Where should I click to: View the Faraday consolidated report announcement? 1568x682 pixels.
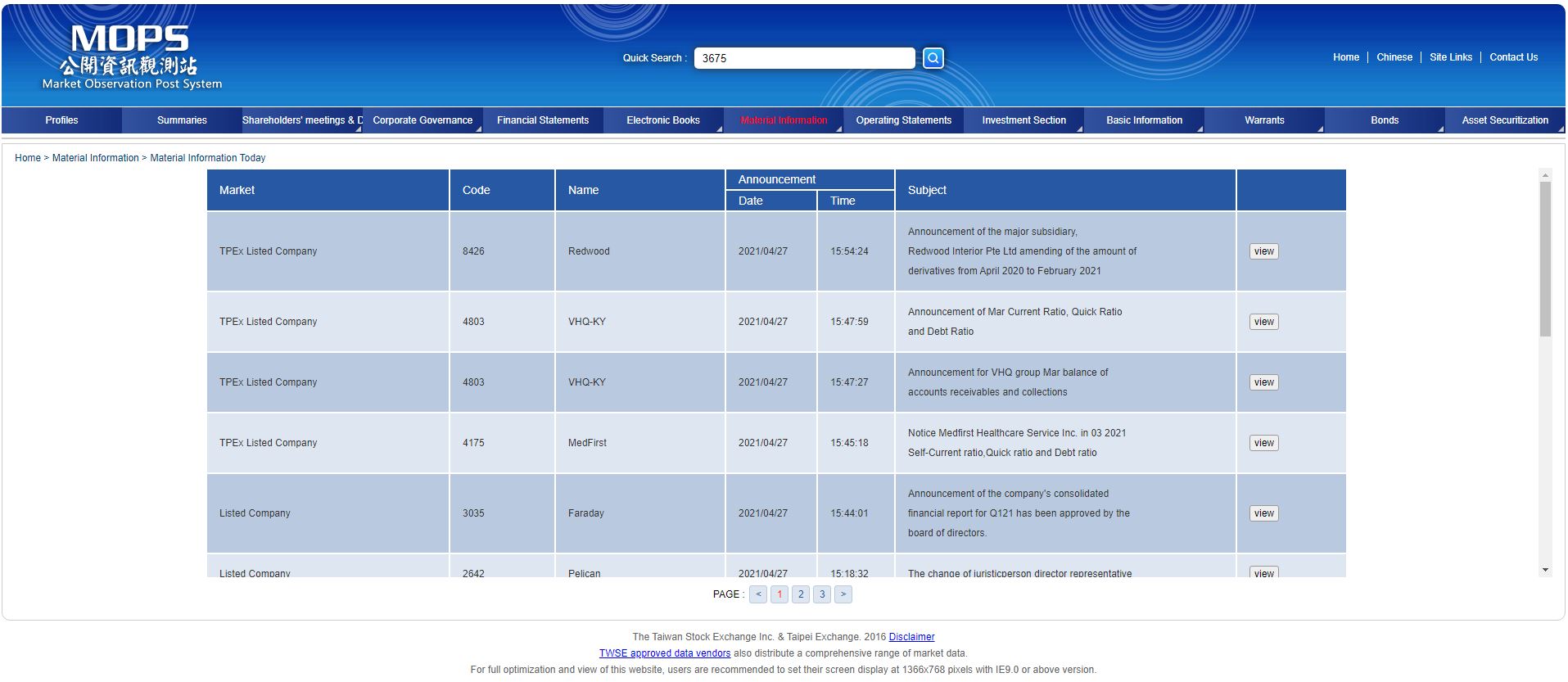coord(1263,513)
